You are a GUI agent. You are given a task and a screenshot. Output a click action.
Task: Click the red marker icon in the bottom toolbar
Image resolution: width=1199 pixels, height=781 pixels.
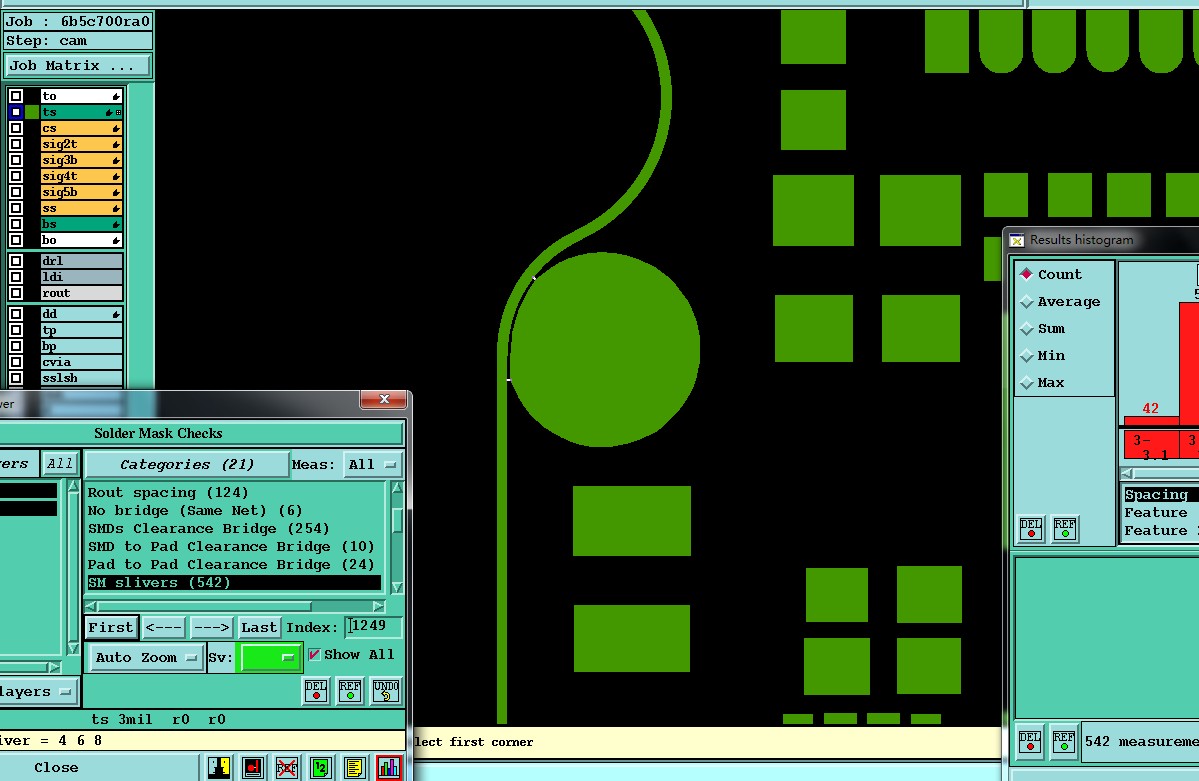[253, 767]
